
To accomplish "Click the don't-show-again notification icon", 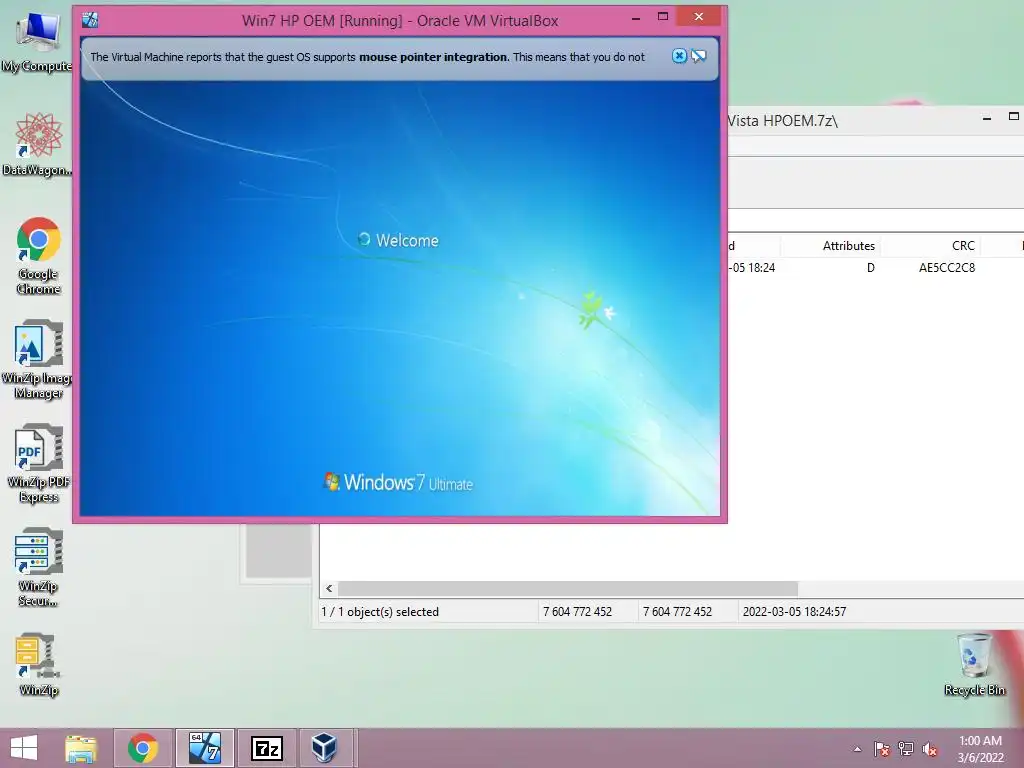I will pyautogui.click(x=699, y=56).
